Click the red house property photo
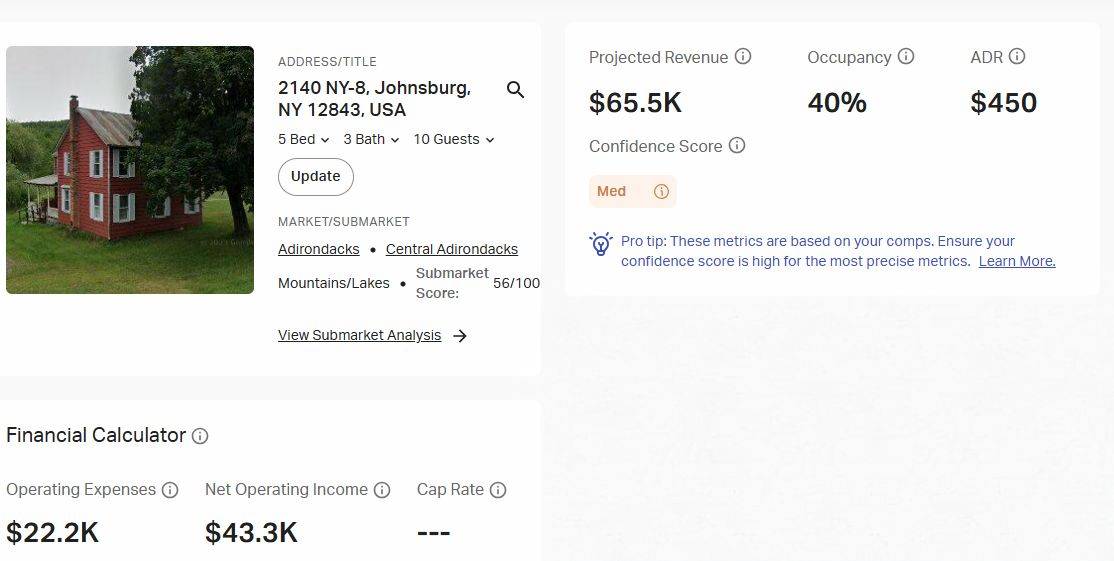 130,170
